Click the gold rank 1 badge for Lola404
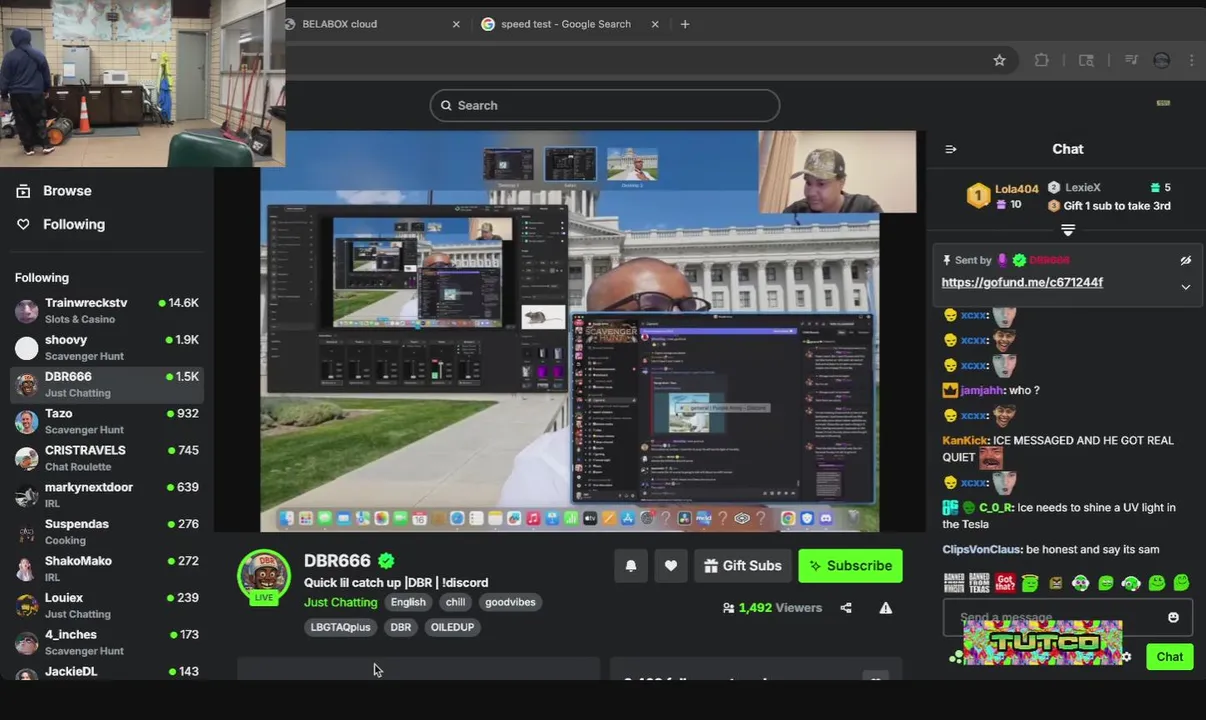The width and height of the screenshot is (1206, 720). pyautogui.click(x=978, y=196)
